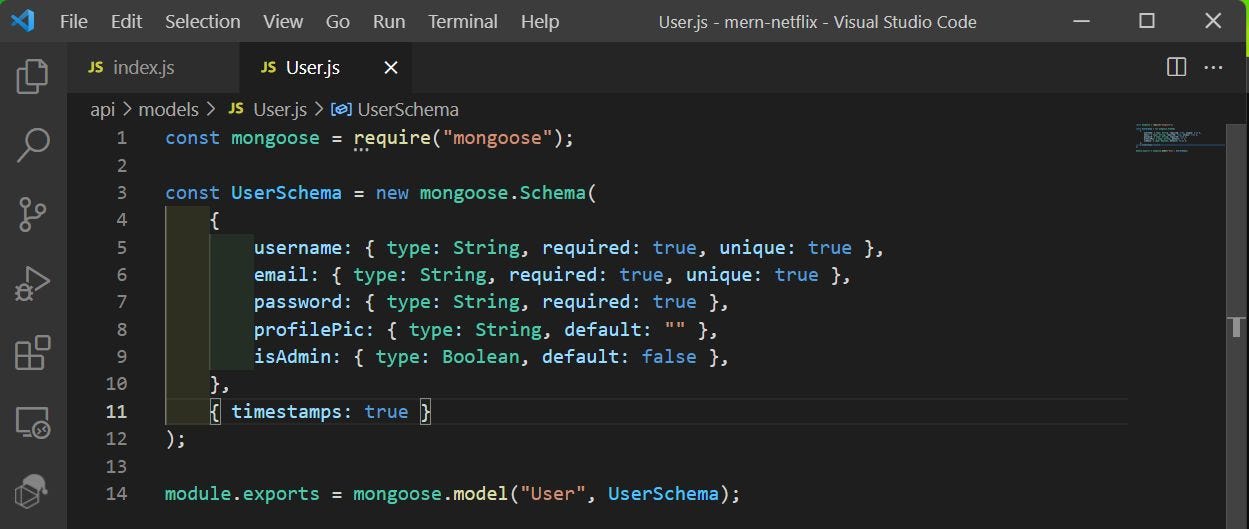Open Run and Debug view
This screenshot has width=1249, height=529.
pyautogui.click(x=33, y=283)
